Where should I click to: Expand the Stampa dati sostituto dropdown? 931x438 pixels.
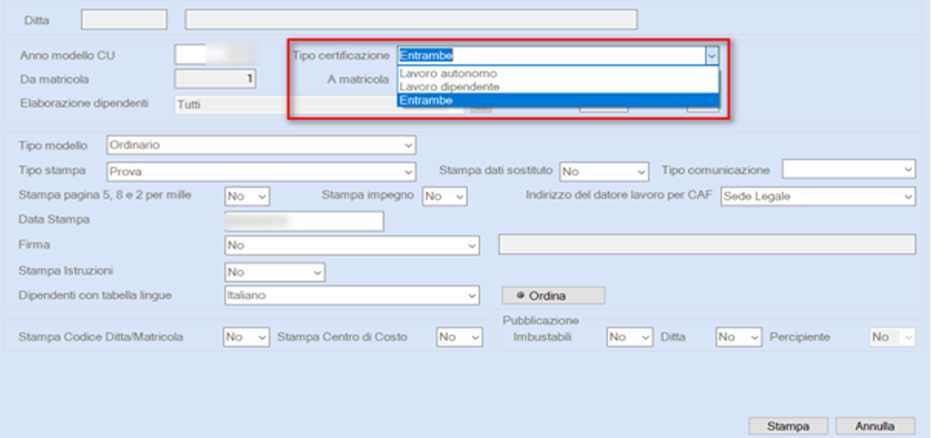coord(604,172)
